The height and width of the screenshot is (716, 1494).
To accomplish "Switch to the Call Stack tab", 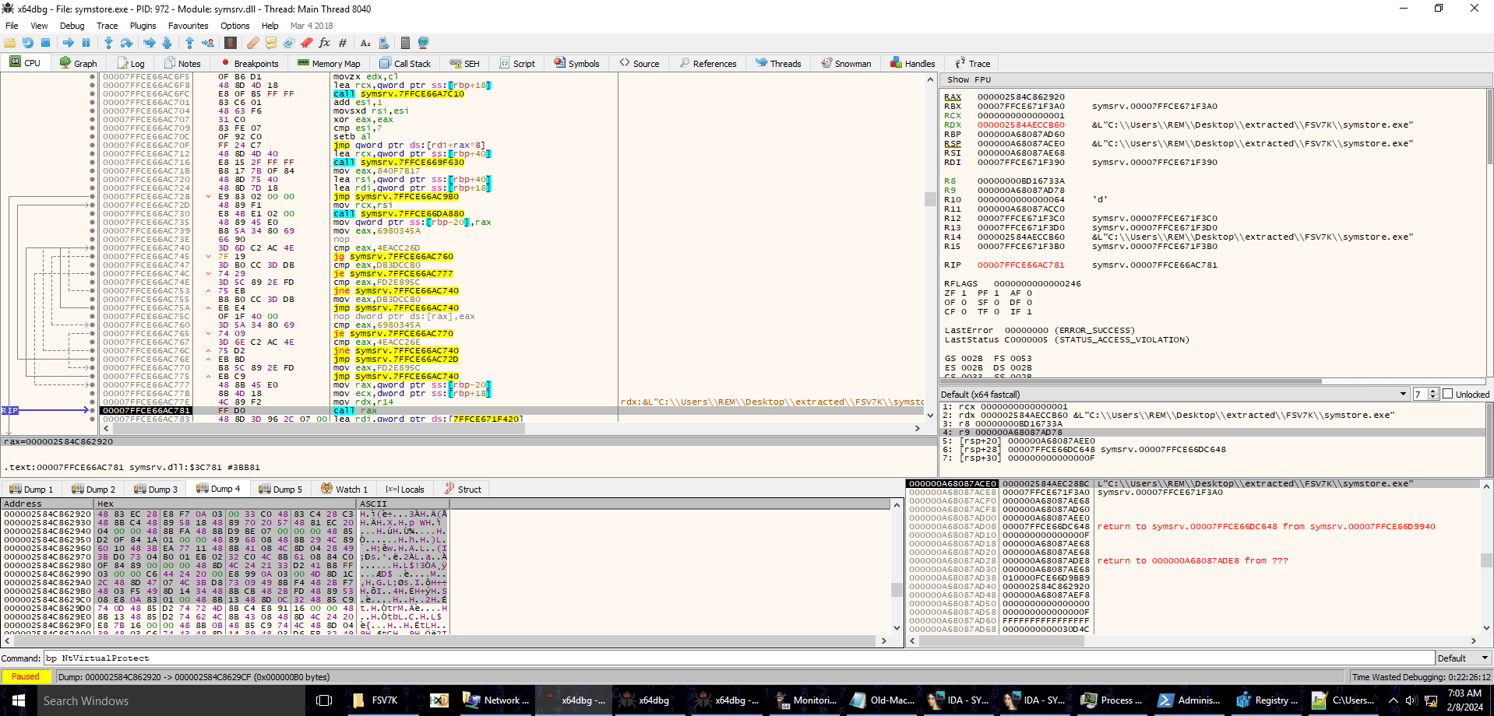I will [x=404, y=63].
